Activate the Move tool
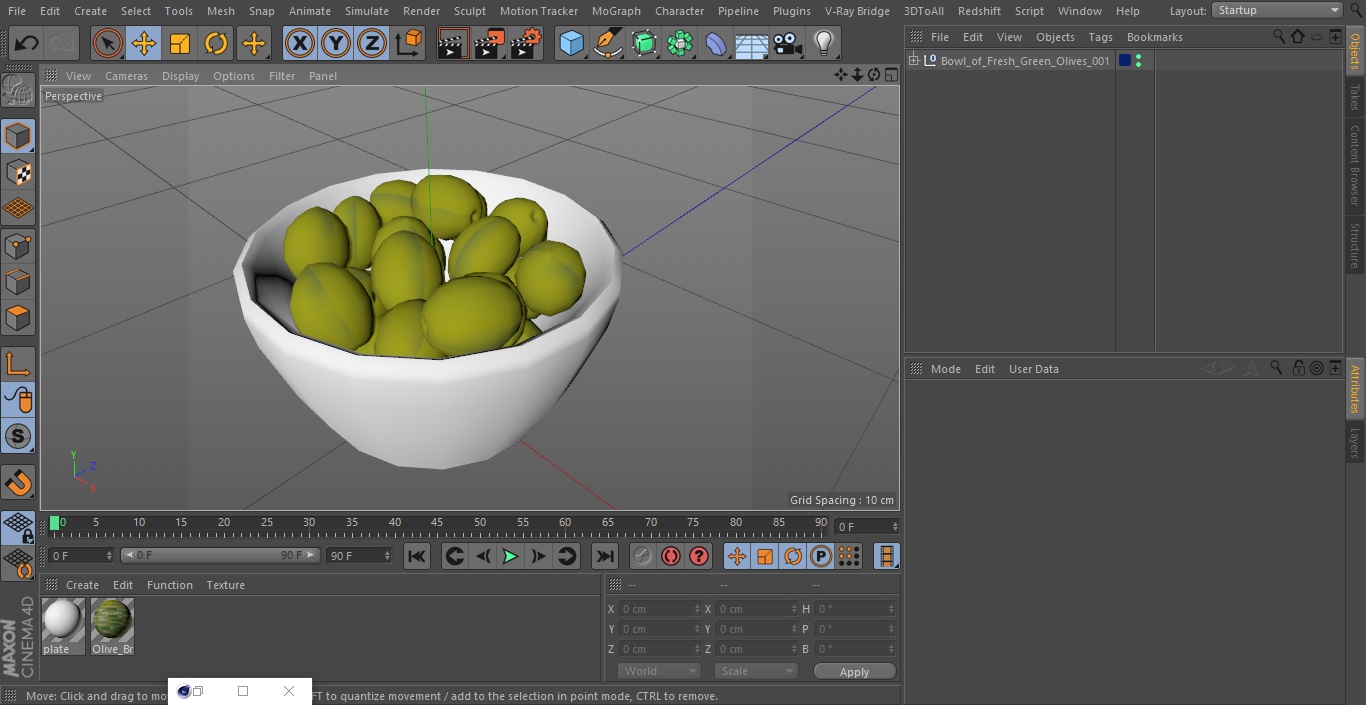 [x=144, y=43]
